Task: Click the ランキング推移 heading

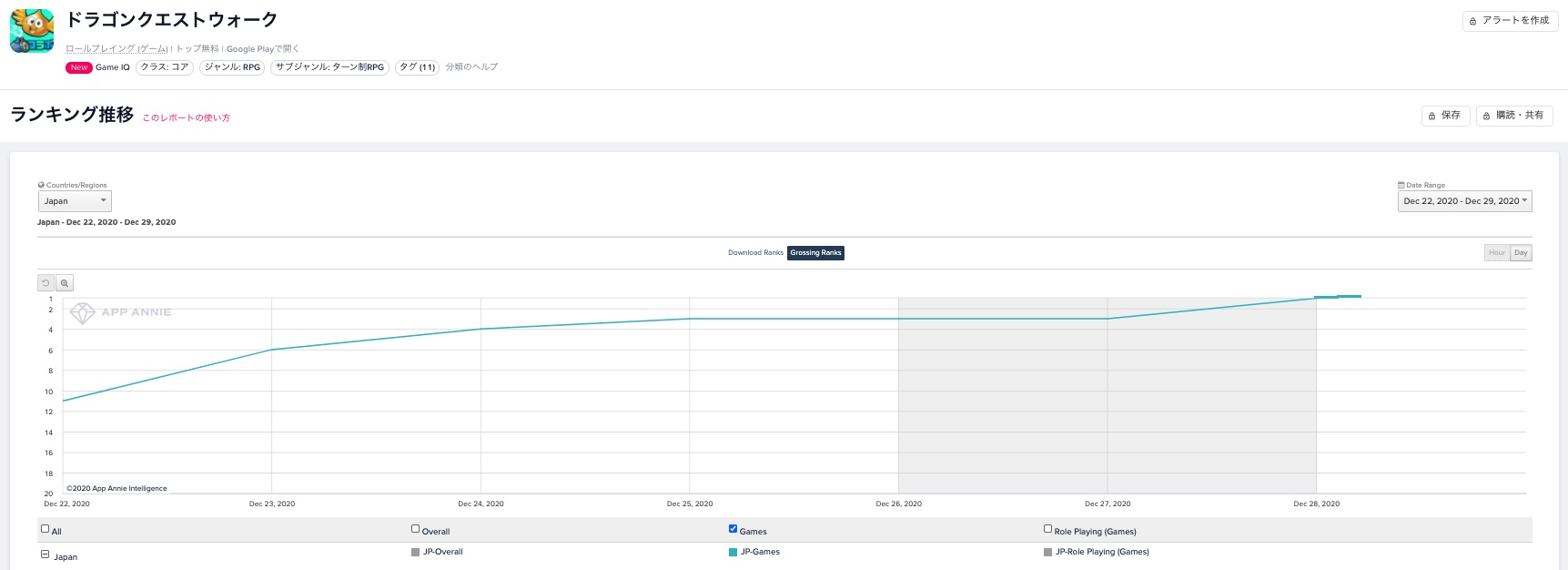Action: pos(72,115)
